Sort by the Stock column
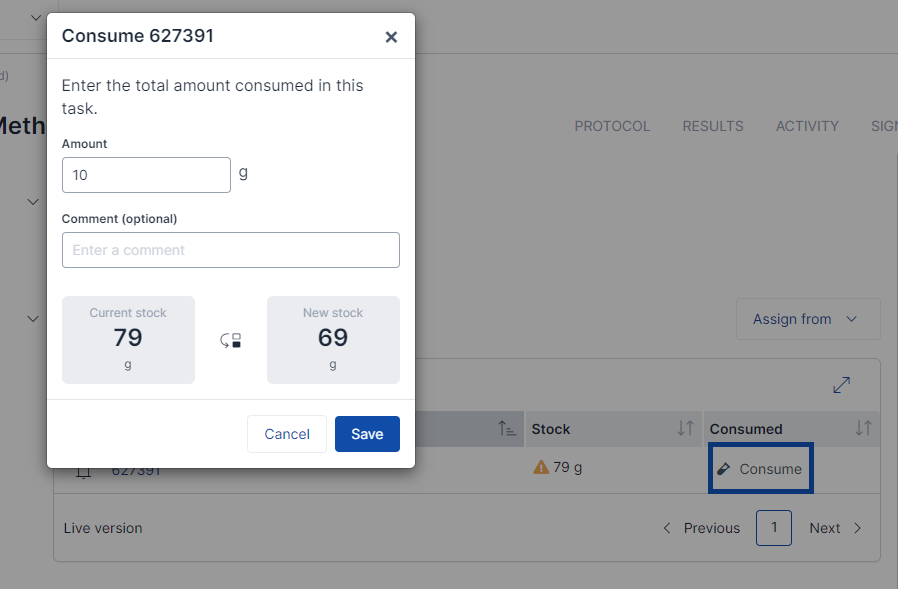898x589 pixels. (686, 428)
